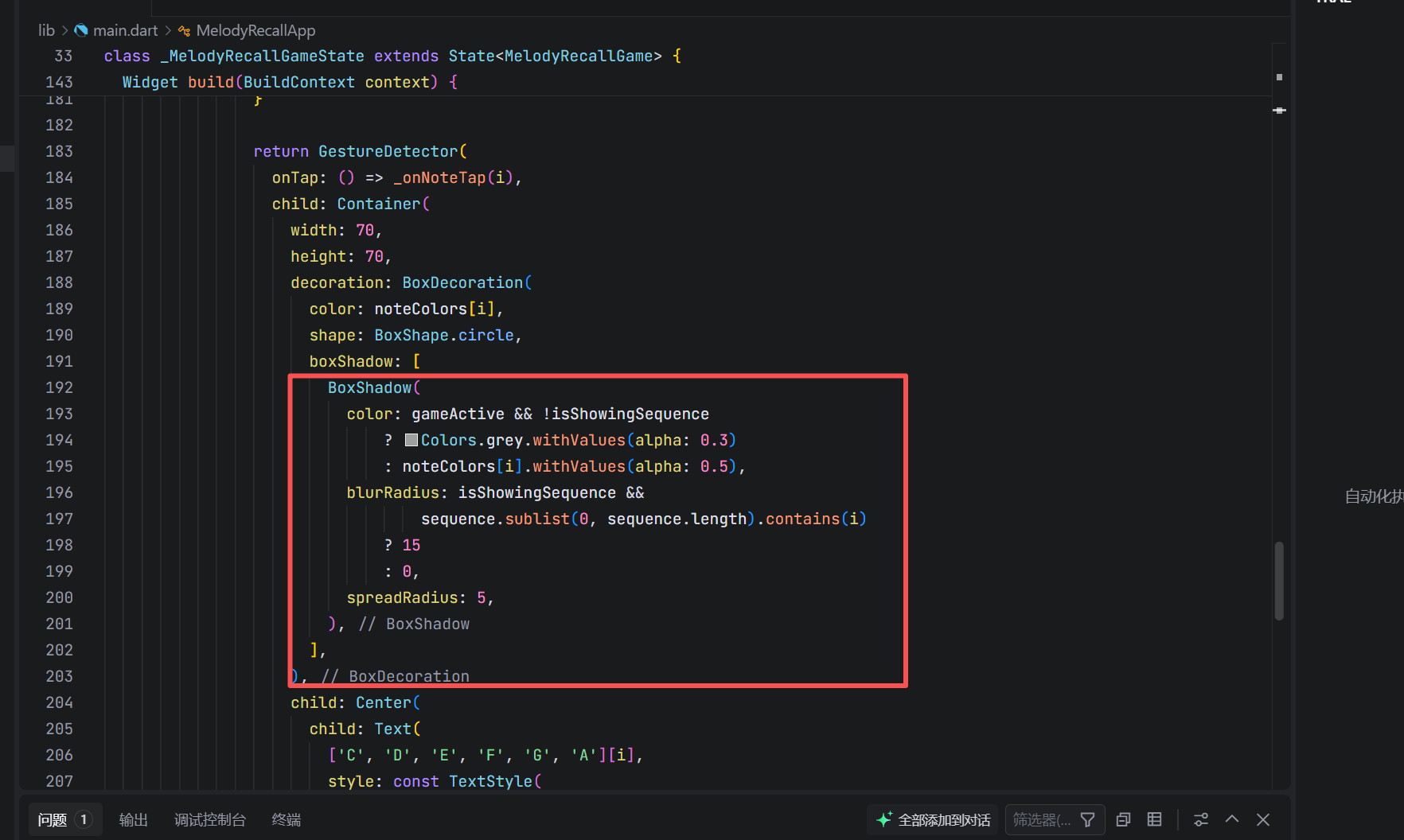This screenshot has width=1404, height=840.
Task: Click line number 200
Action: [59, 597]
